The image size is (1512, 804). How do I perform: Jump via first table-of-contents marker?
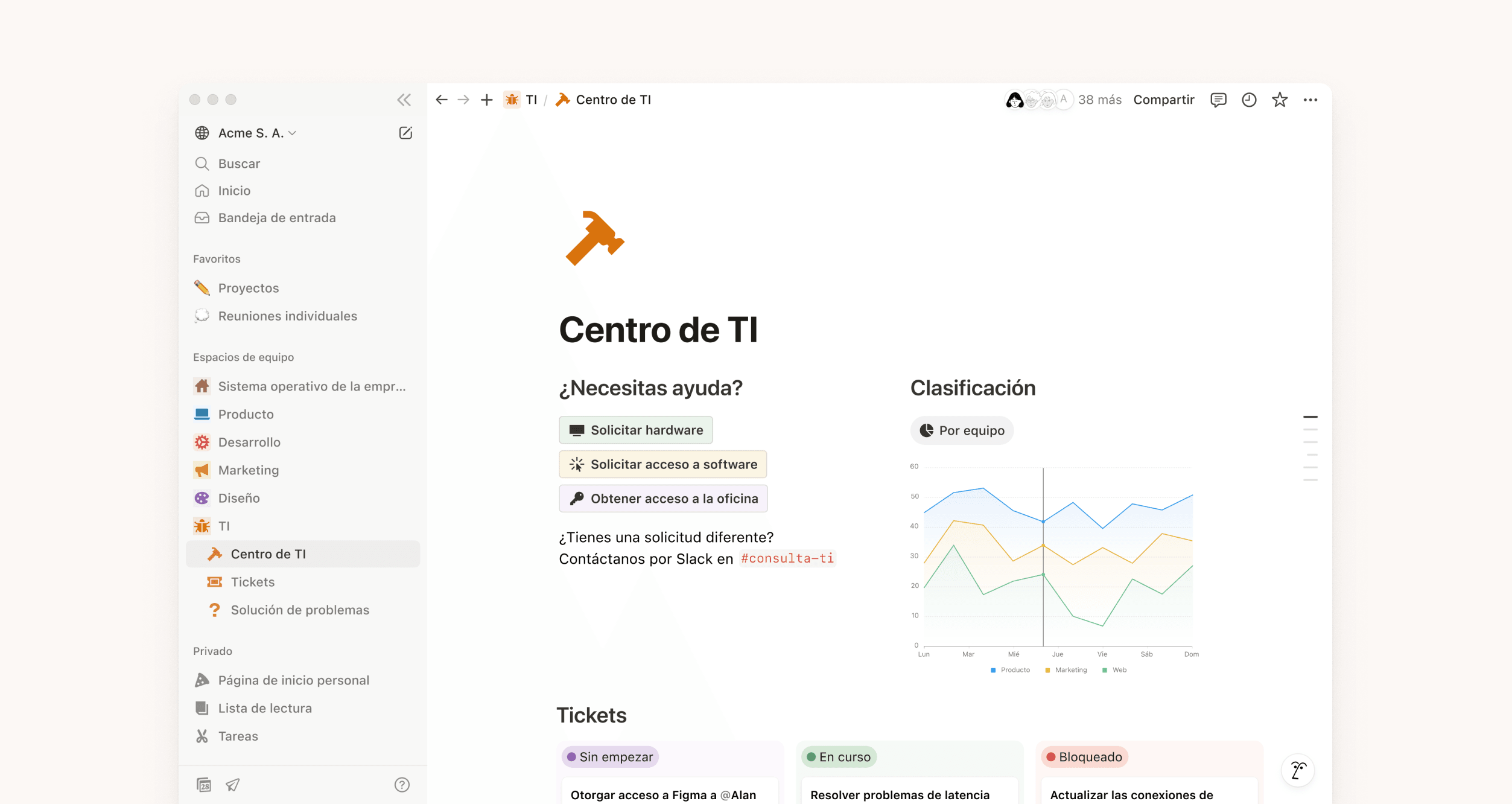(x=1310, y=416)
